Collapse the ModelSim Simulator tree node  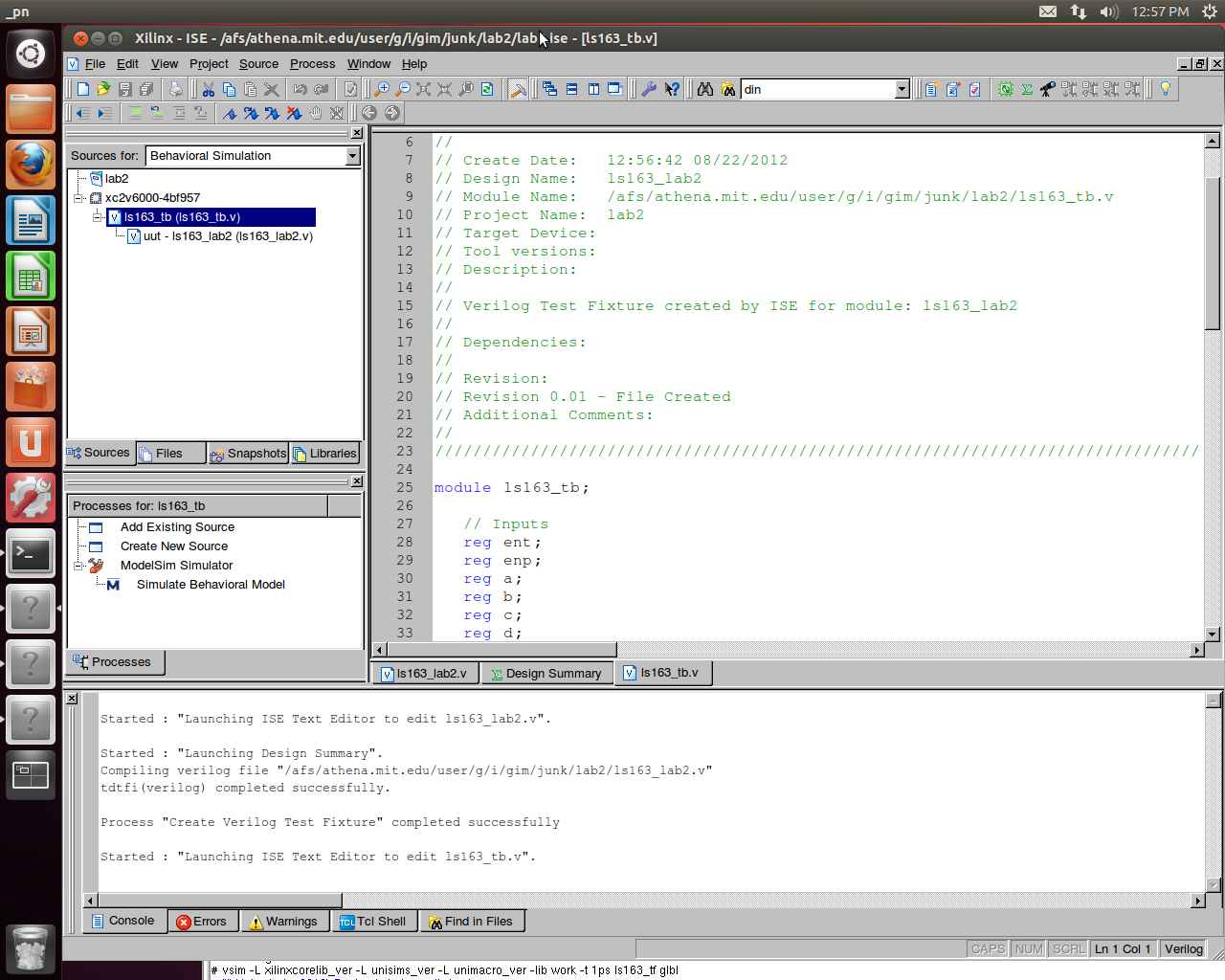point(79,566)
